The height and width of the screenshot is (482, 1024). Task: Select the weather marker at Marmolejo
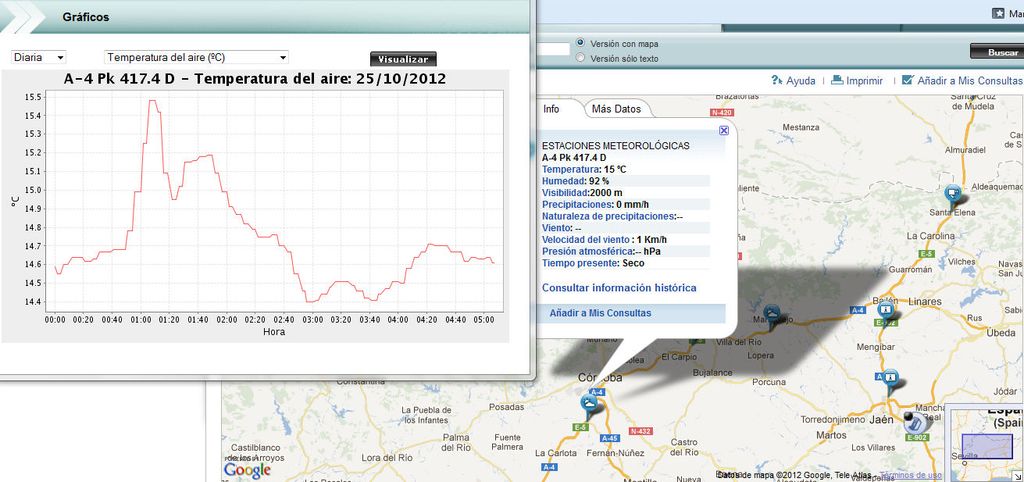click(773, 317)
